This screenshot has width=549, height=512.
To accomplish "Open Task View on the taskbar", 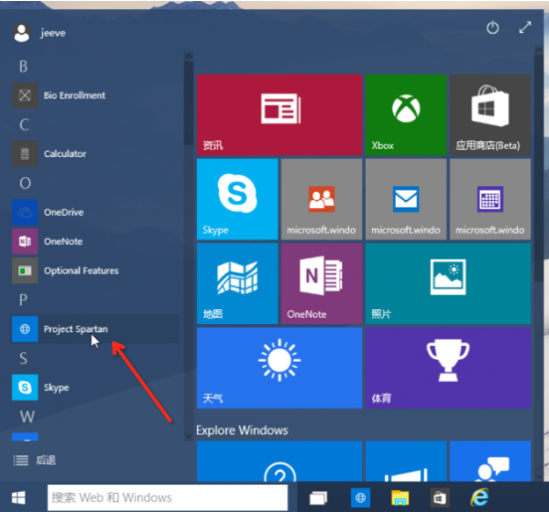I will pos(318,497).
